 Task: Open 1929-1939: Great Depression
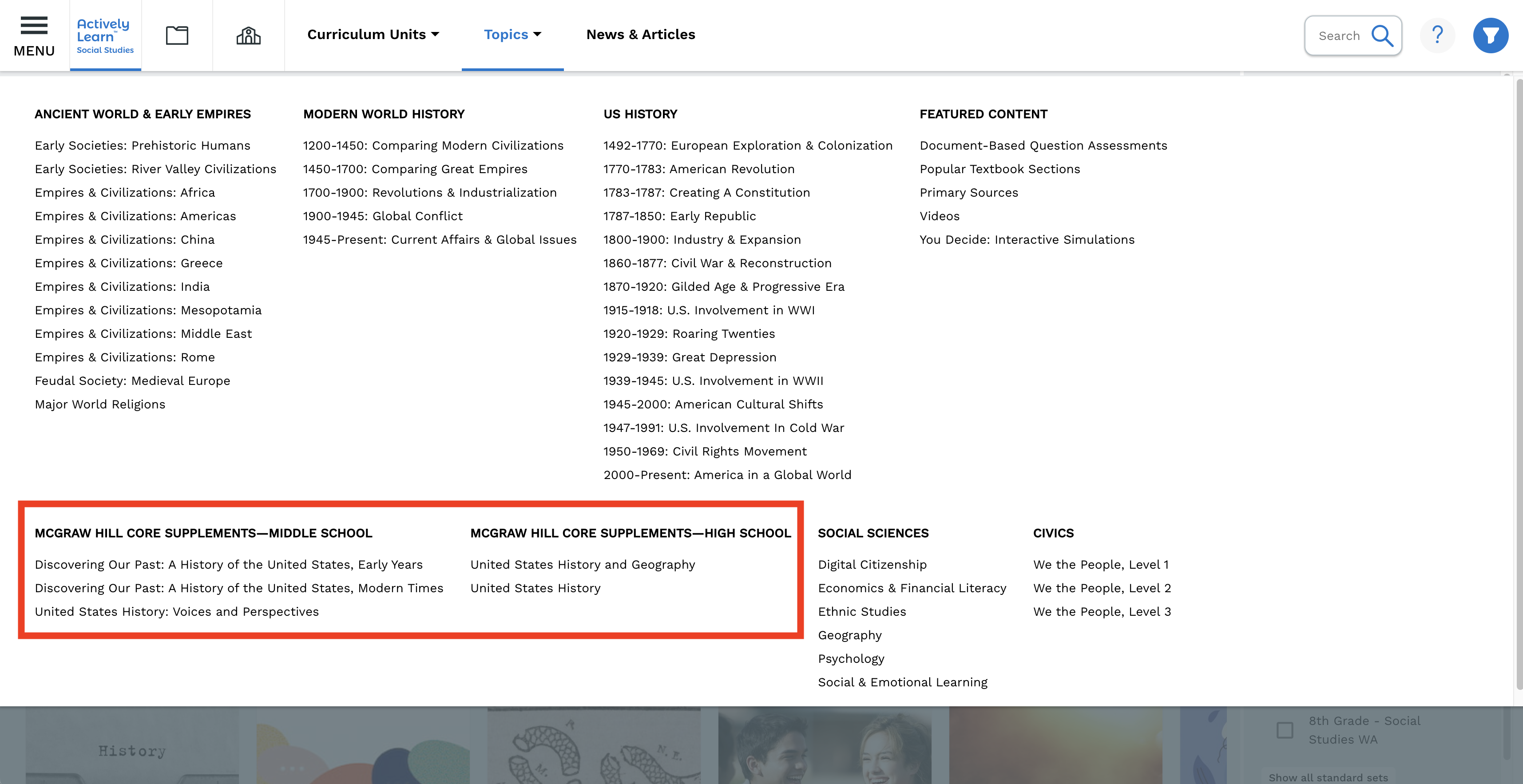(x=690, y=357)
